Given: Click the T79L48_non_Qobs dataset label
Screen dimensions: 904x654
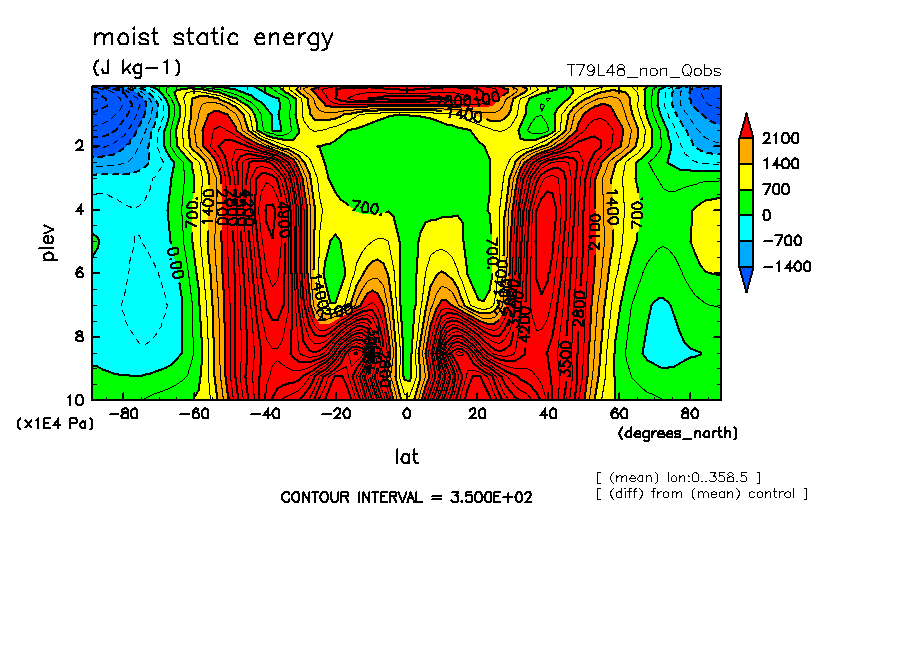Looking at the screenshot, I should tap(643, 71).
